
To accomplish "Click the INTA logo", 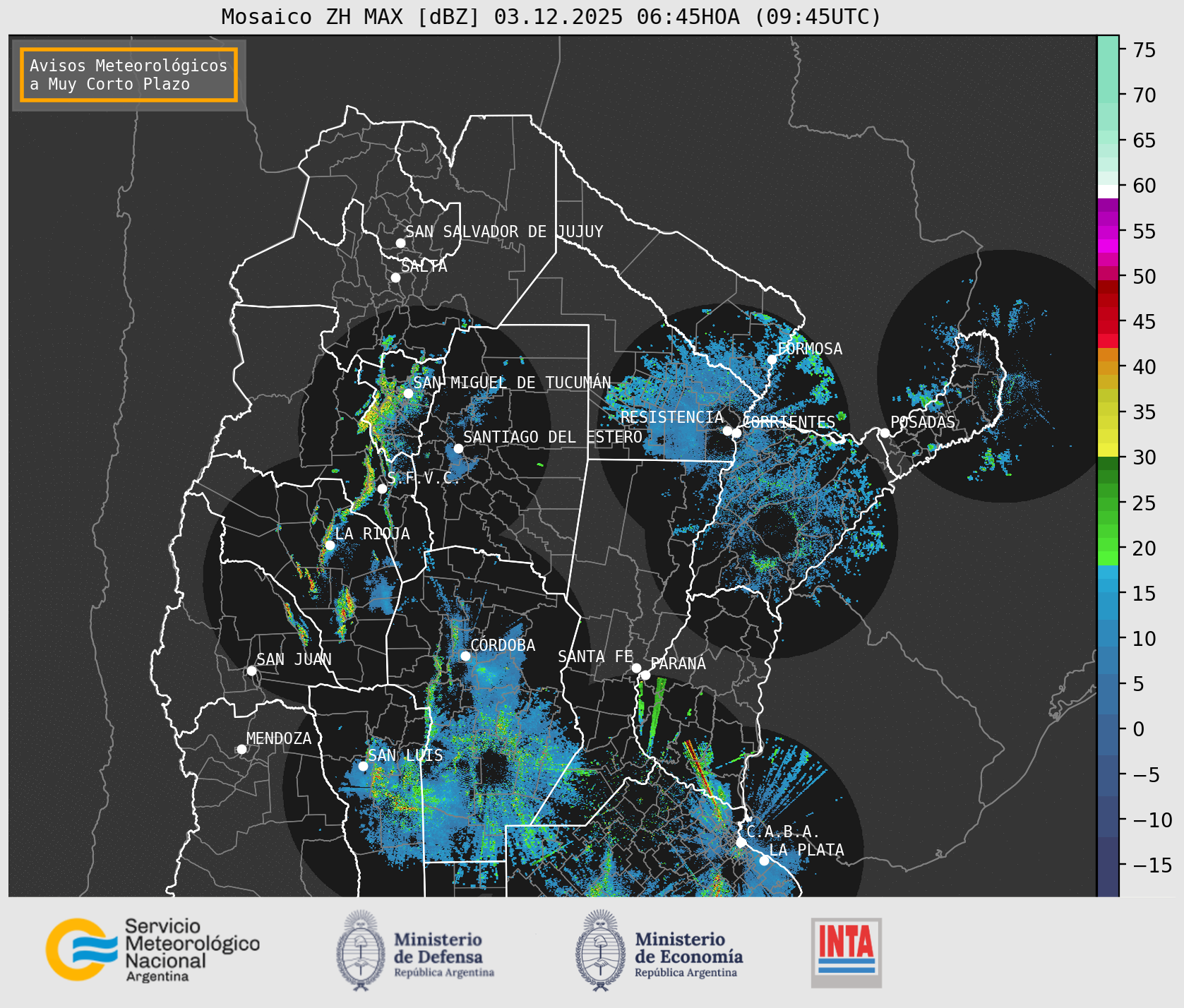I will [x=847, y=952].
